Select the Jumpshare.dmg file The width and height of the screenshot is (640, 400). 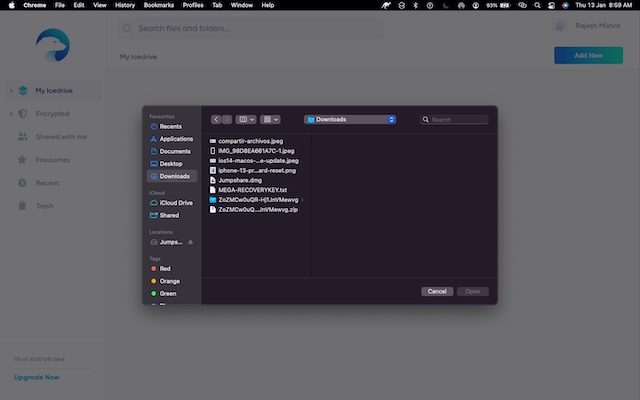[240, 180]
